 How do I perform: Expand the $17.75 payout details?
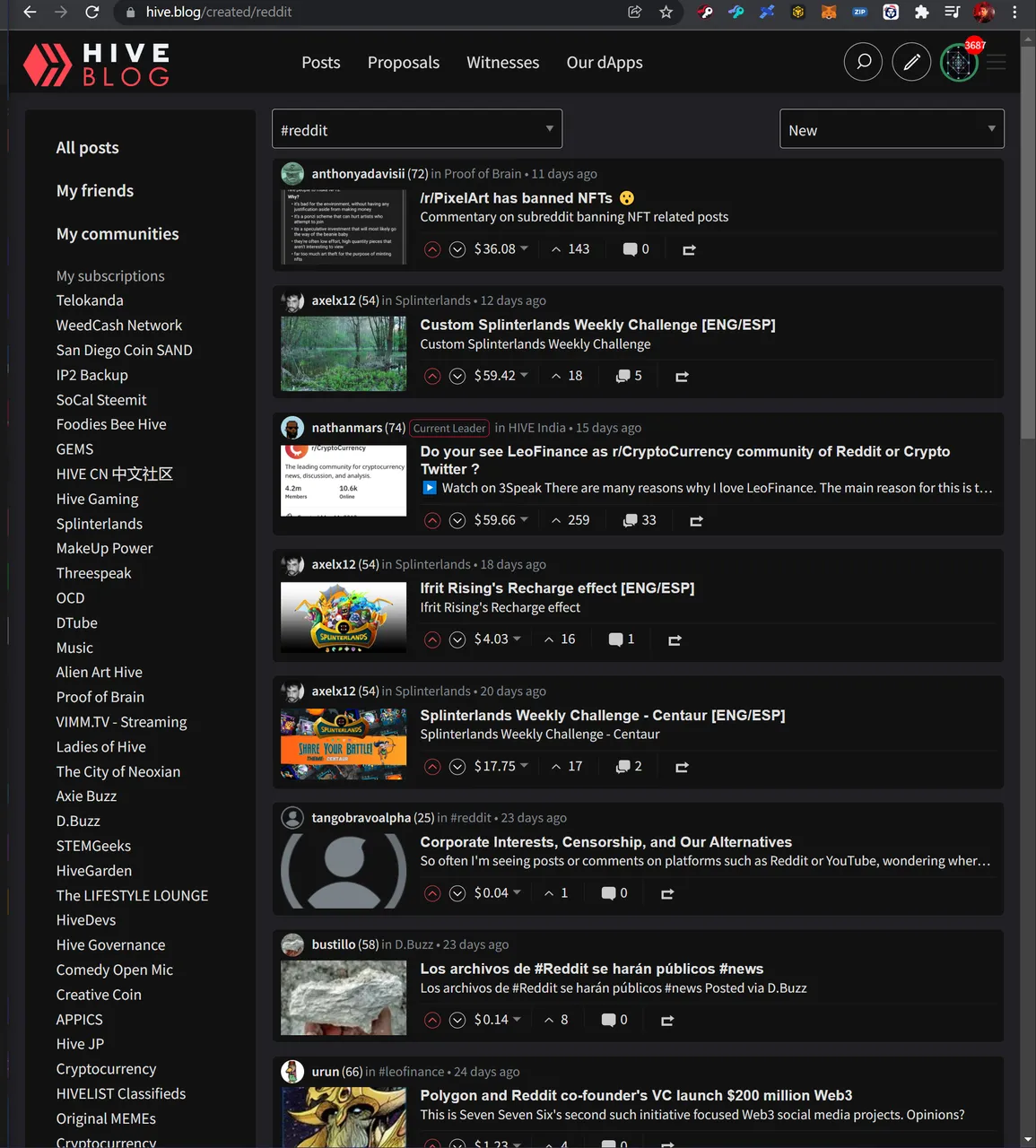coord(501,767)
